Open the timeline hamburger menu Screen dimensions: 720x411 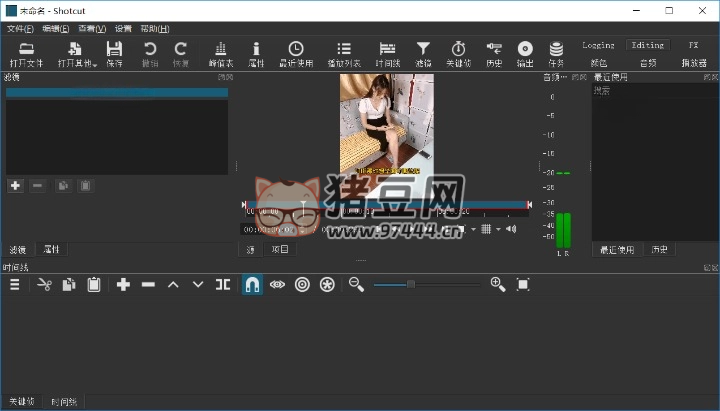click(15, 285)
